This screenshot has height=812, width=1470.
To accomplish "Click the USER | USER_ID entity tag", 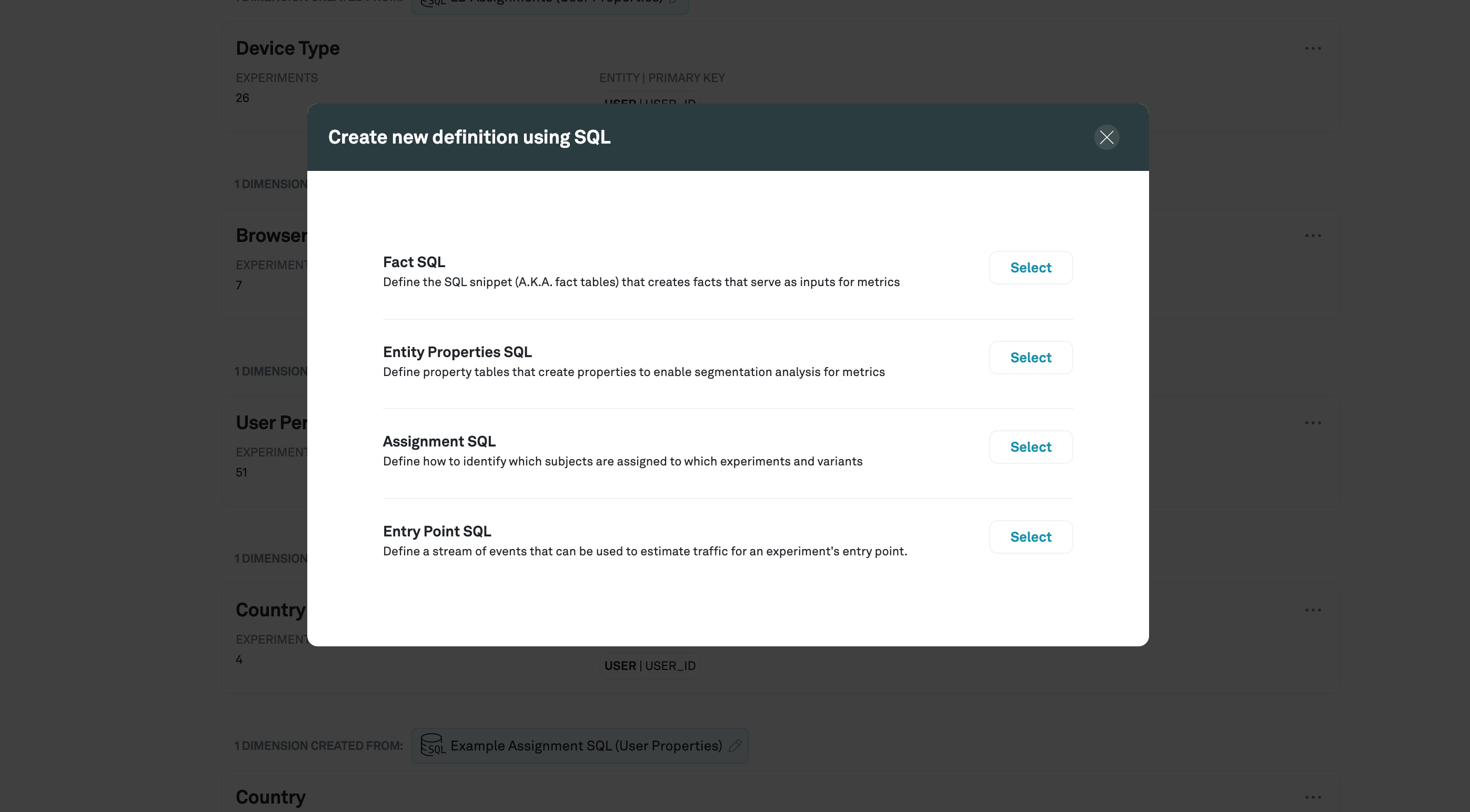I will 649,665.
